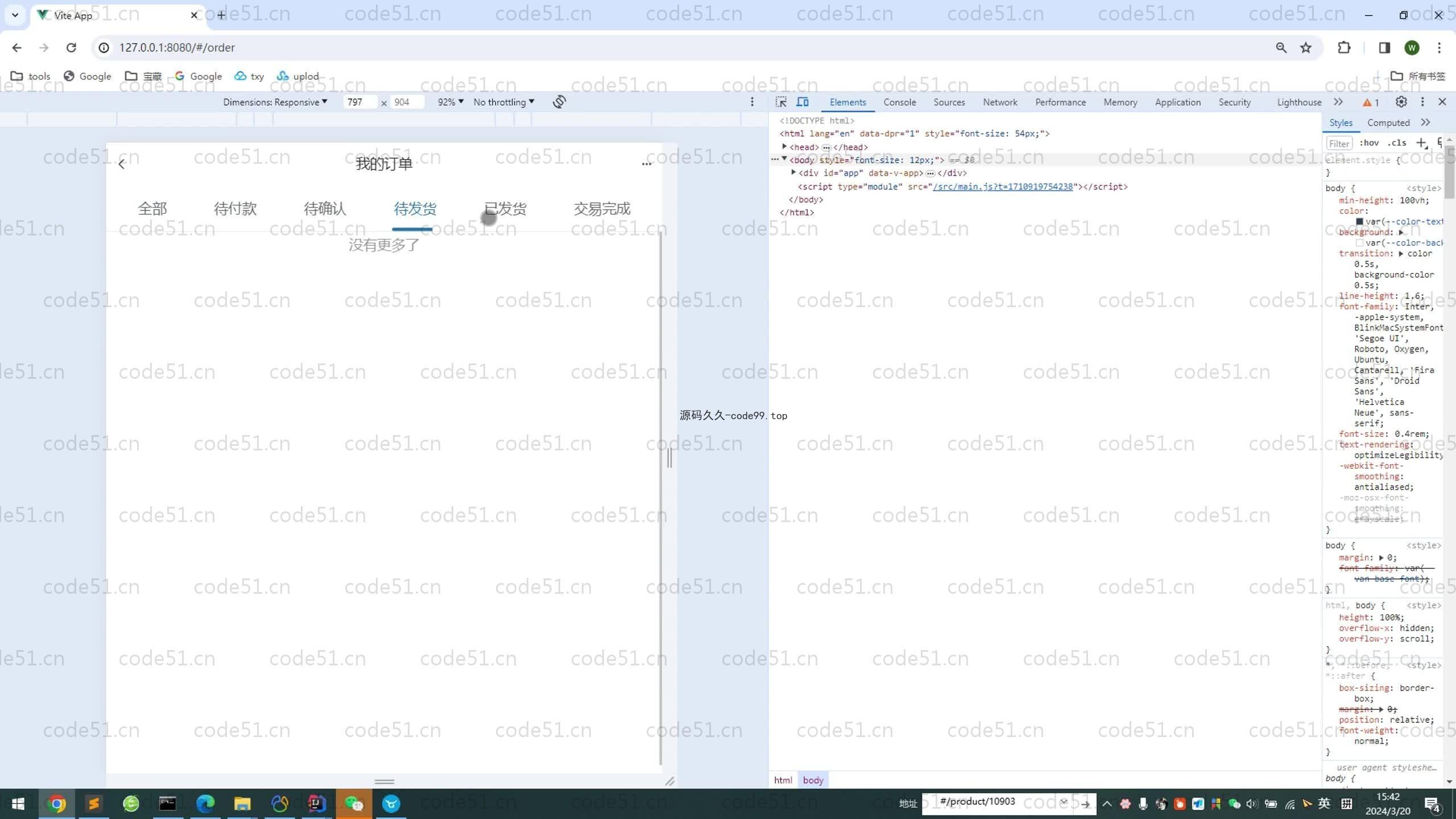Select html in the breadcrumb bar
The width and height of the screenshot is (1456, 819).
tap(783, 780)
